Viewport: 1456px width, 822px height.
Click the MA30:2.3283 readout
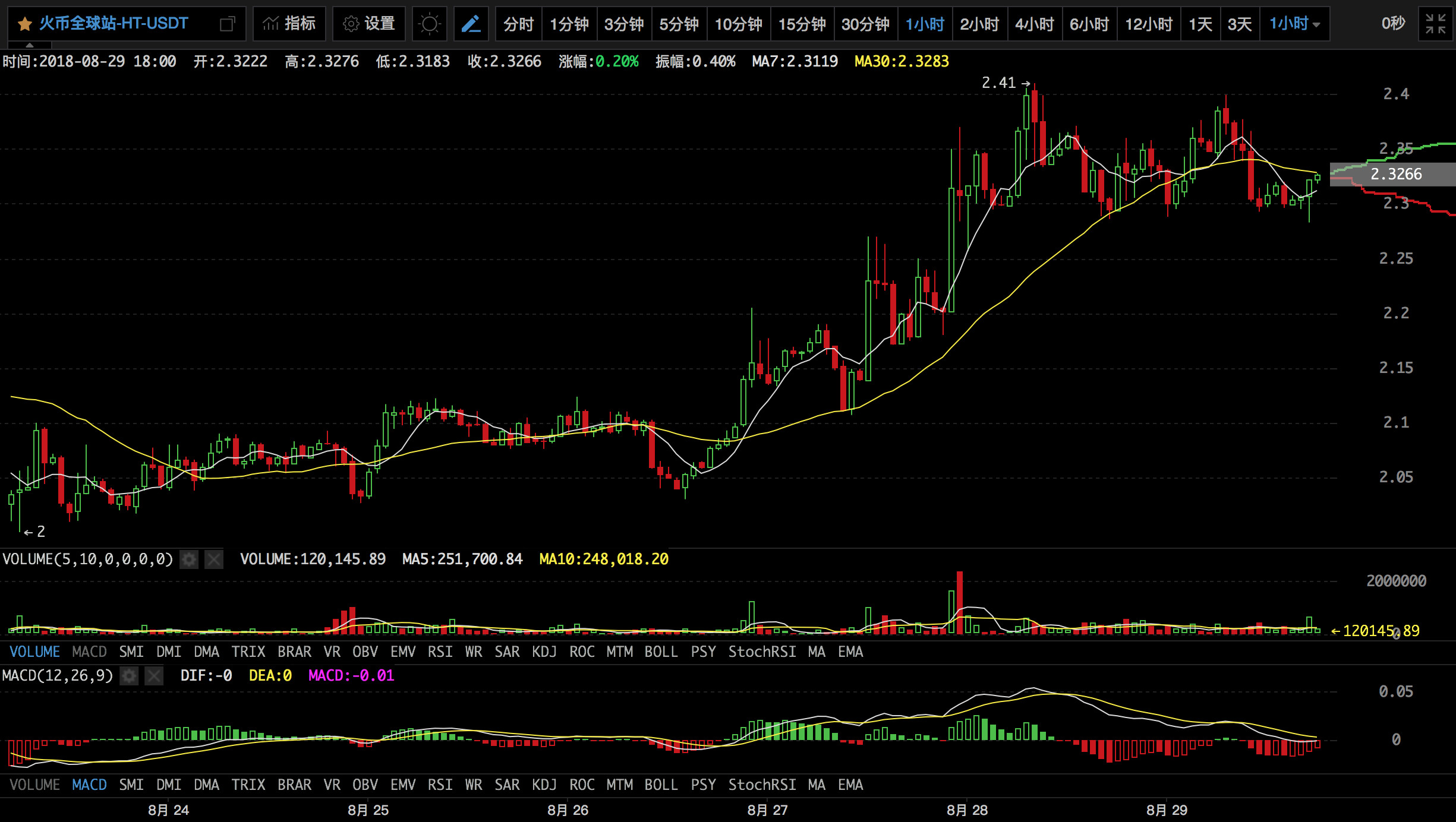coord(902,61)
